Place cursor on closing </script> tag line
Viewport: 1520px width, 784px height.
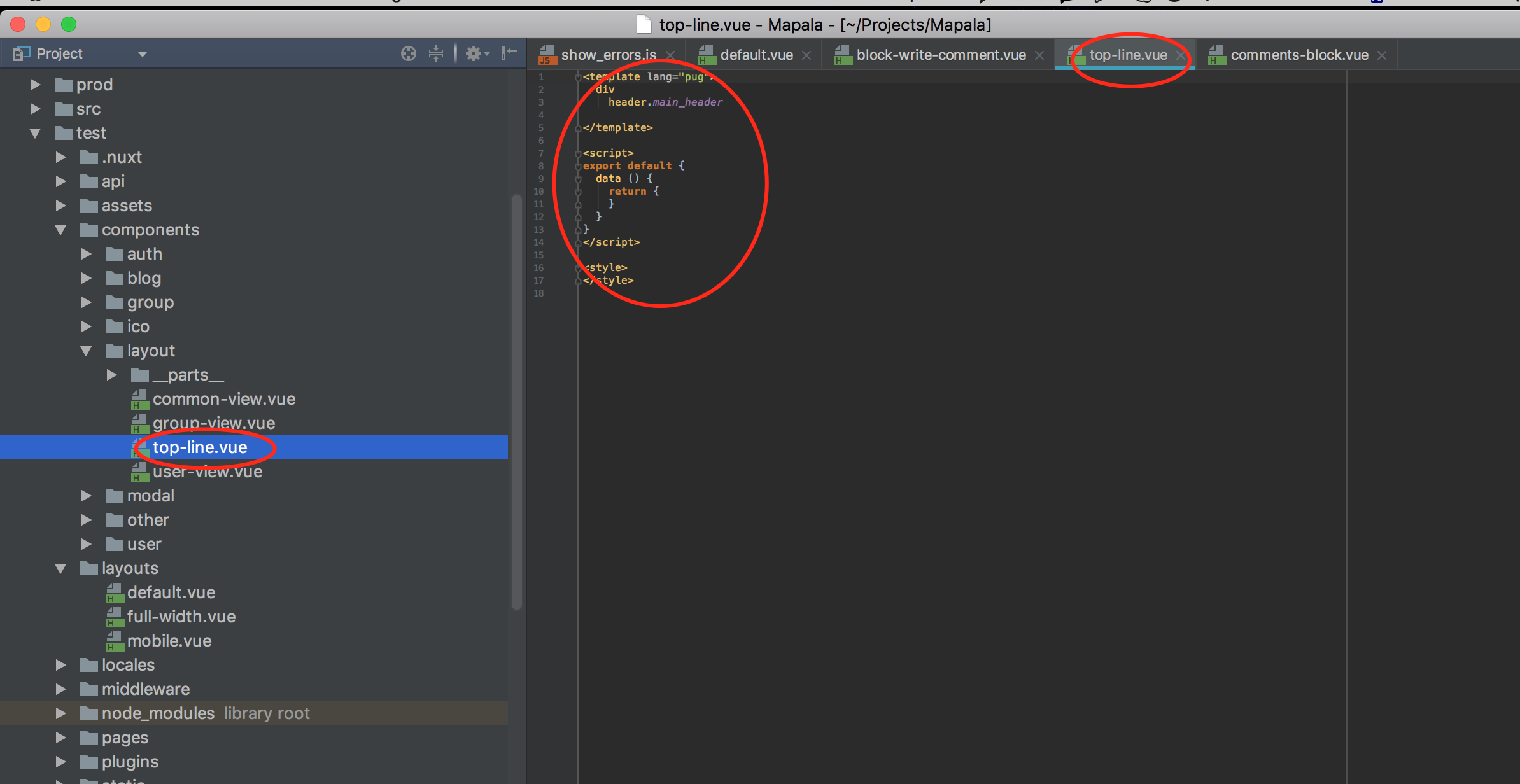coord(611,242)
